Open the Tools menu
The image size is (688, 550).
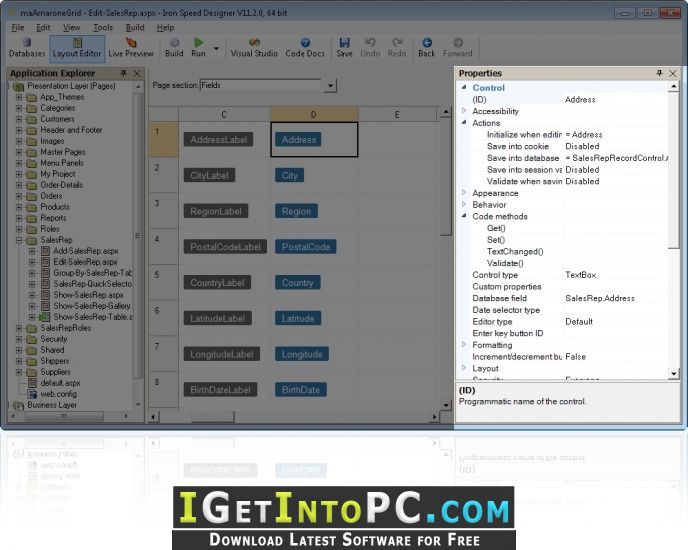(103, 27)
